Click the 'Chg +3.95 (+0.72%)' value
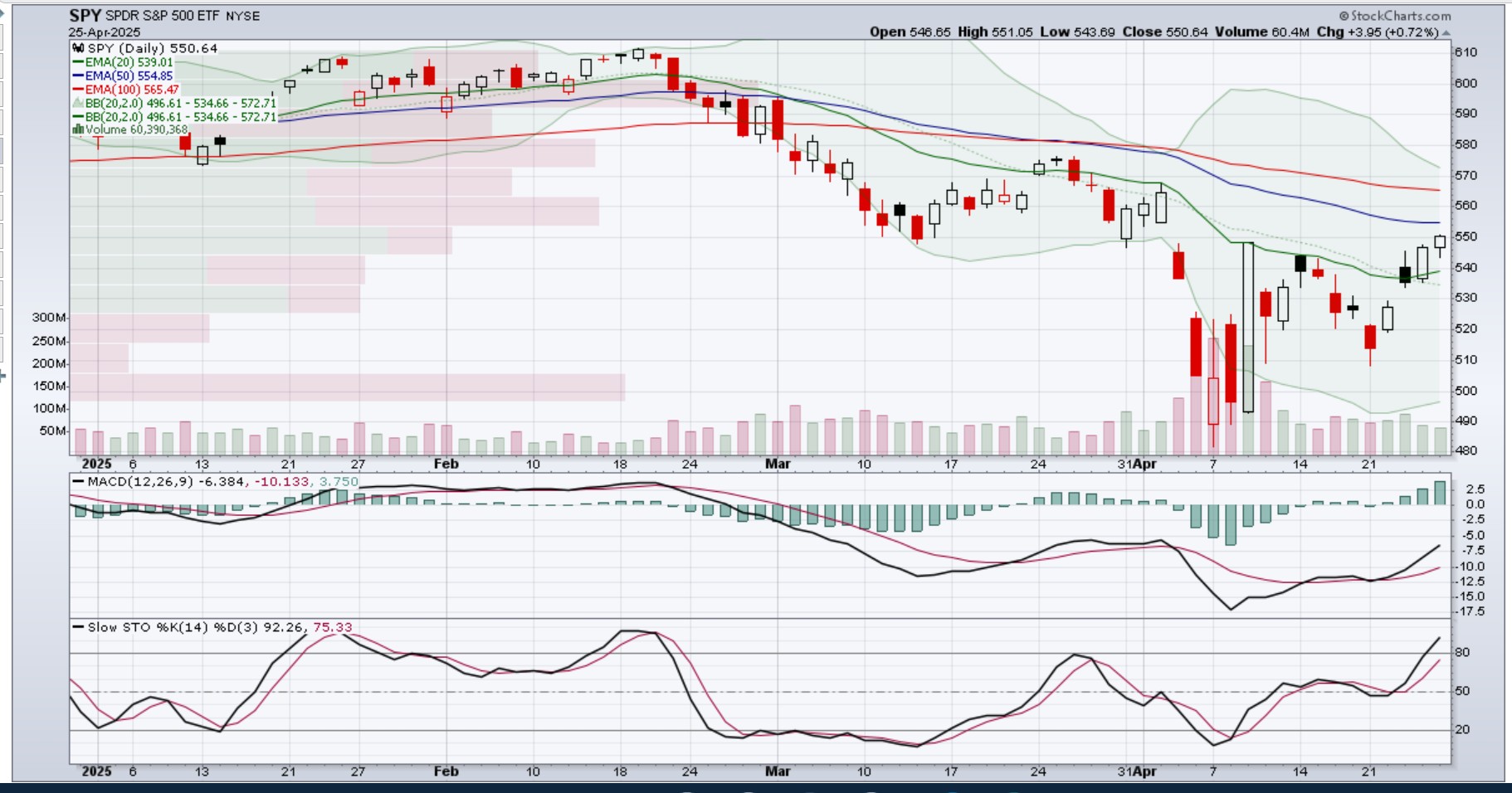The height and width of the screenshot is (793, 1512). pos(1378,32)
